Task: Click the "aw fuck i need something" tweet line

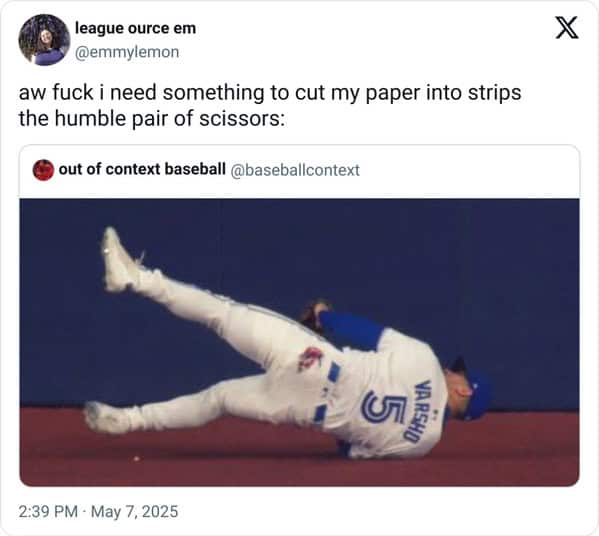Action: click(270, 93)
